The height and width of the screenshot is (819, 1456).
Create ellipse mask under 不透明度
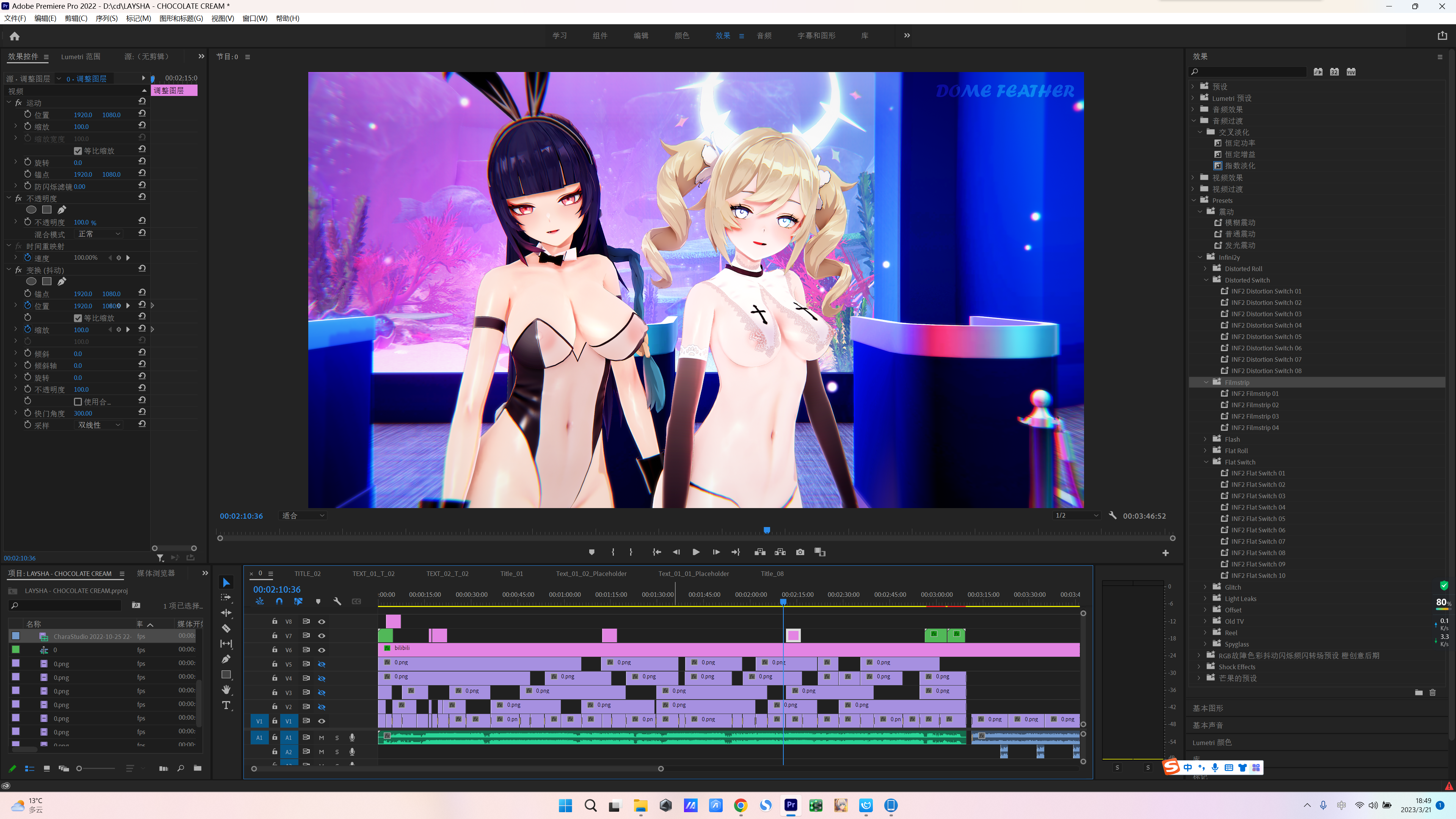pos(31,210)
